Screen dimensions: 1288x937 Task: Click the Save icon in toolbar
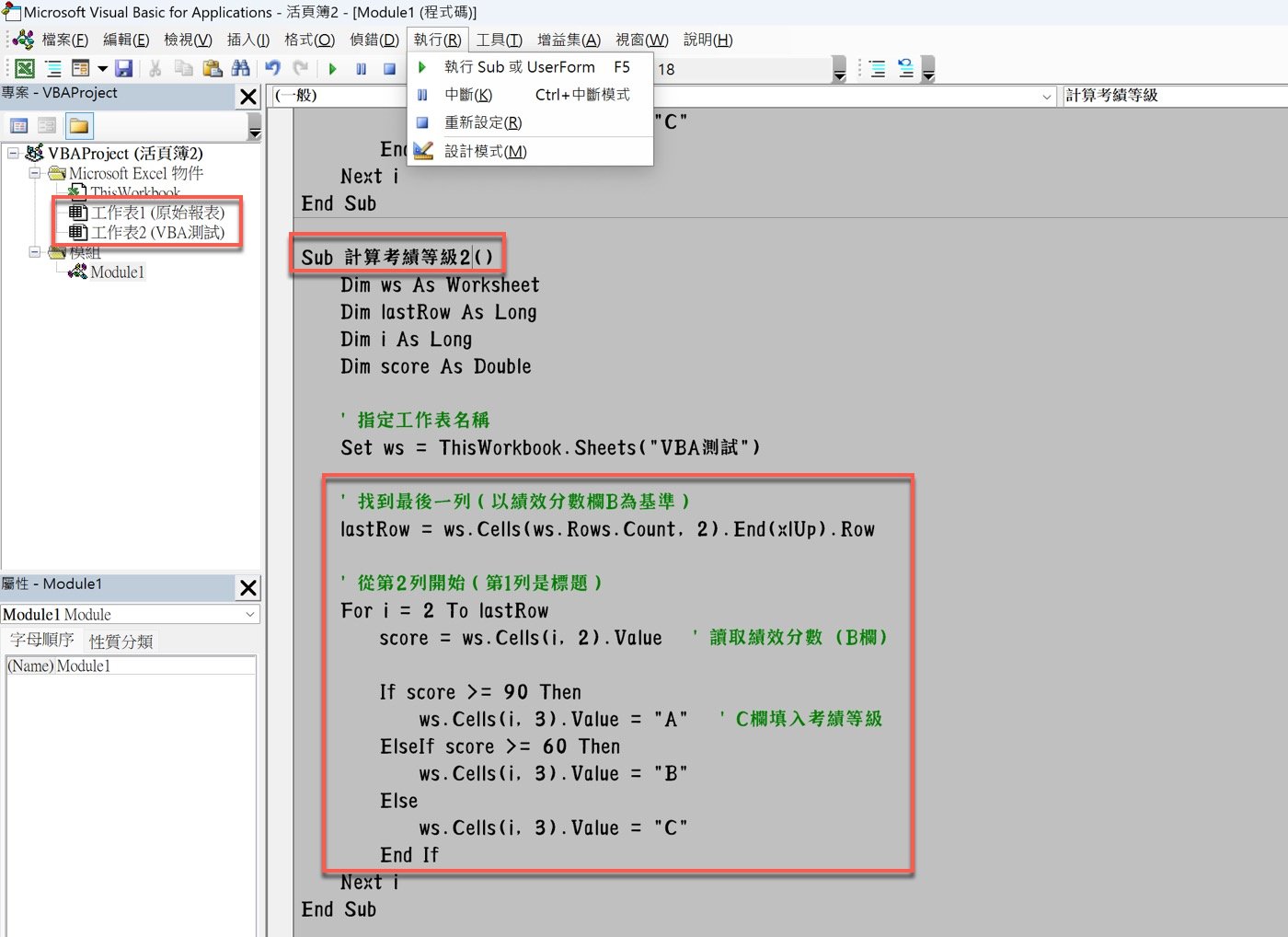point(124,68)
